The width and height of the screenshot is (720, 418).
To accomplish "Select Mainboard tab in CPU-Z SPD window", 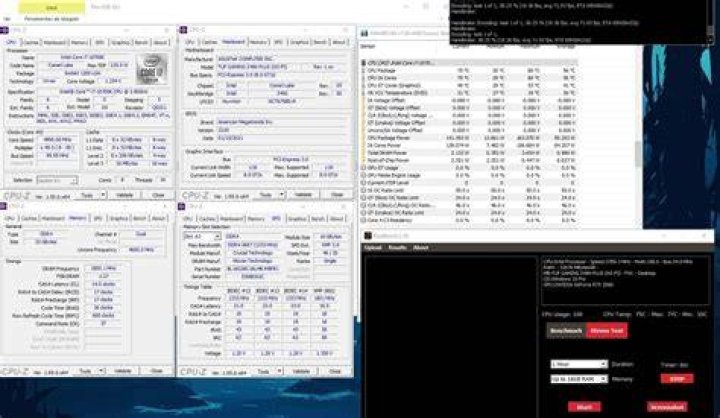I will [231, 219].
